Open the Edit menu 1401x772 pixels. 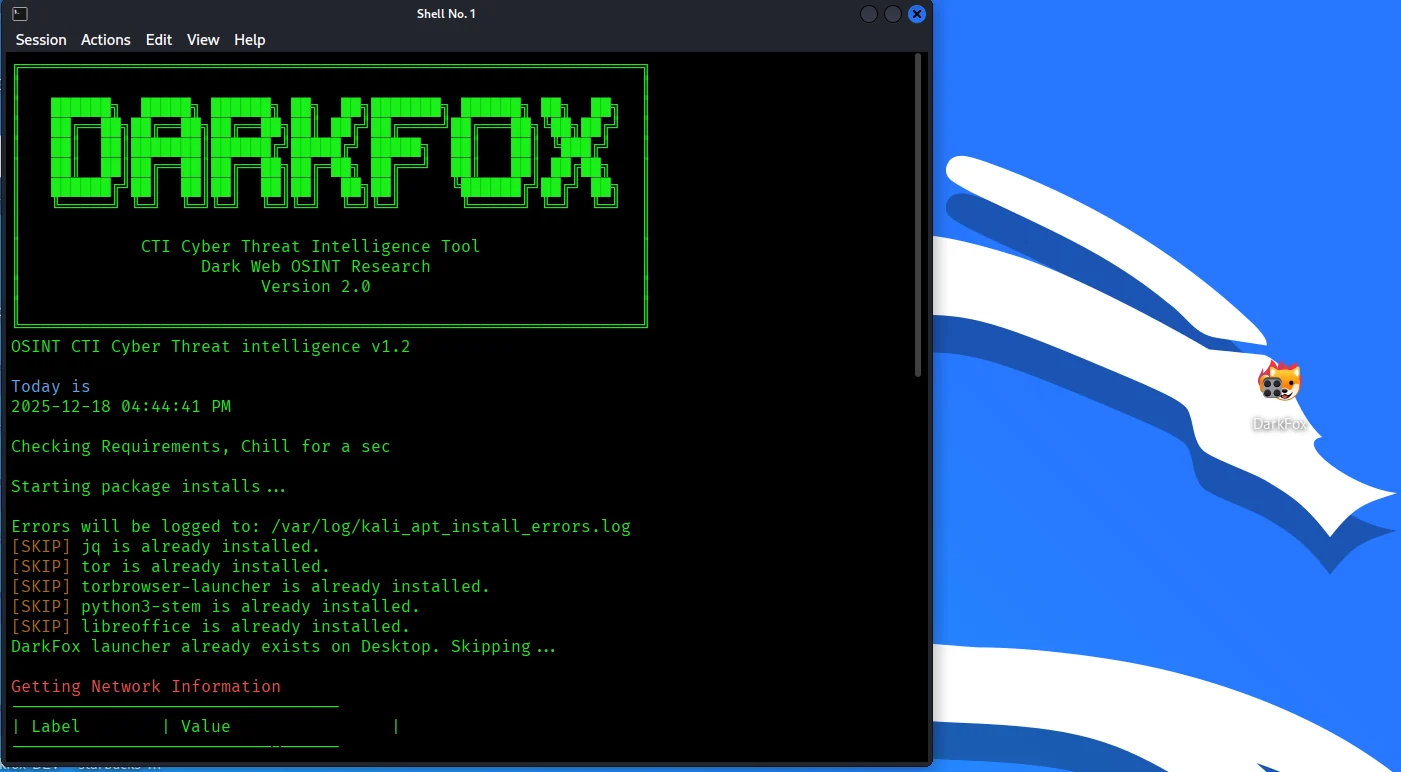(x=159, y=40)
